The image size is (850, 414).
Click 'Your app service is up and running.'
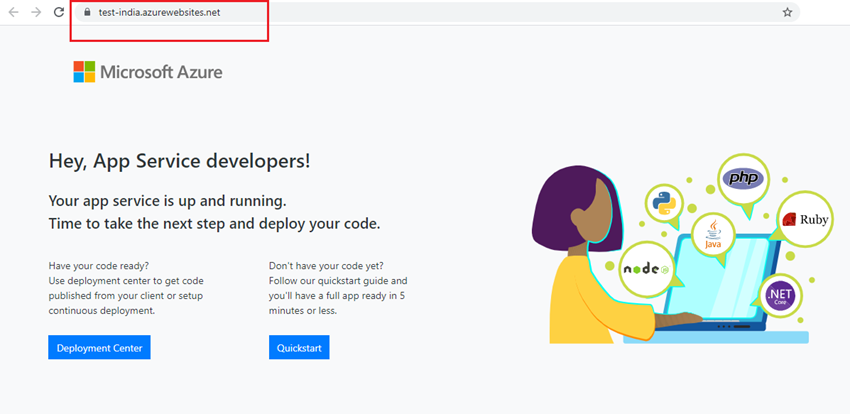click(168, 201)
